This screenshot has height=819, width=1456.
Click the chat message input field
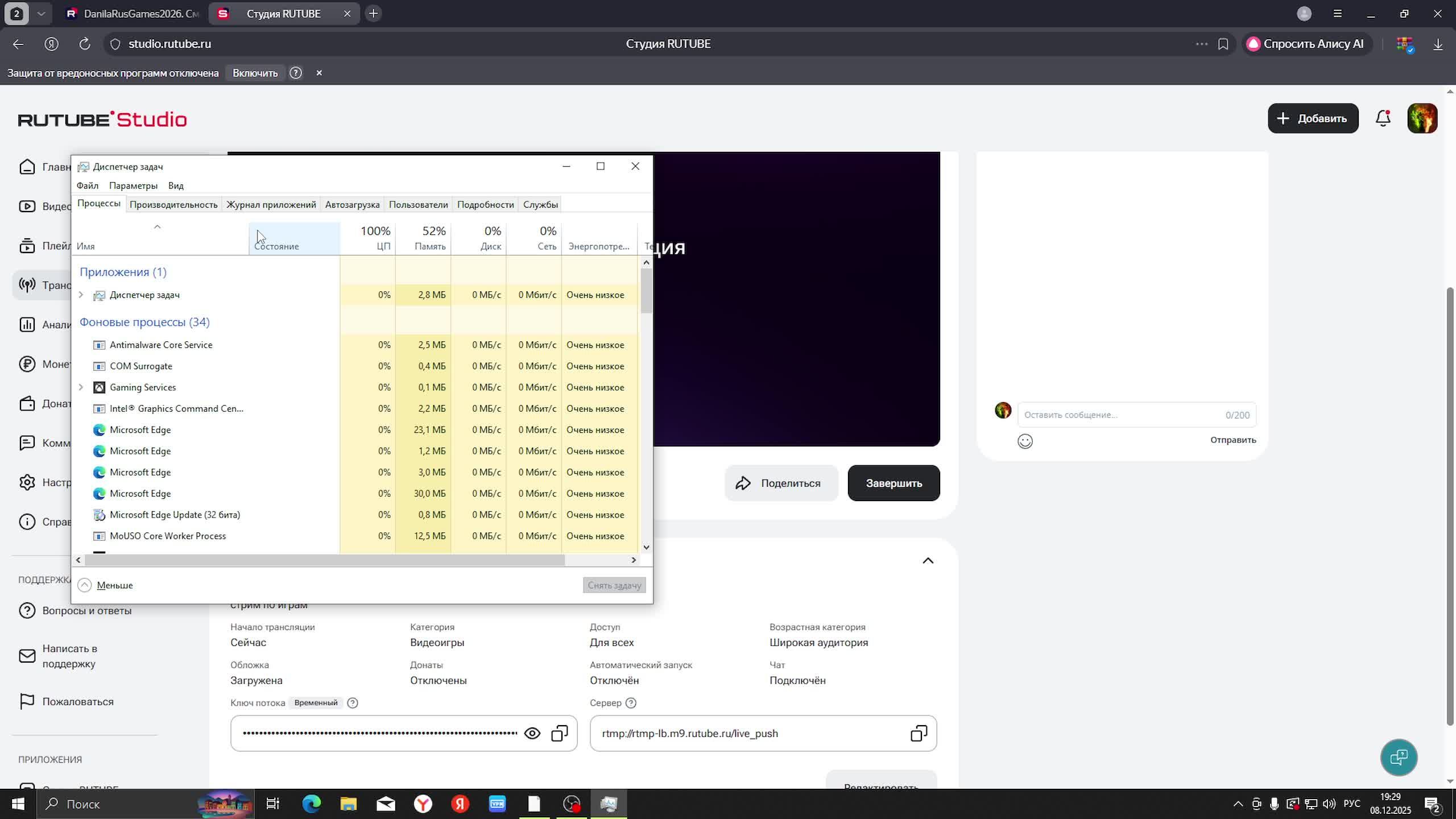point(1120,415)
